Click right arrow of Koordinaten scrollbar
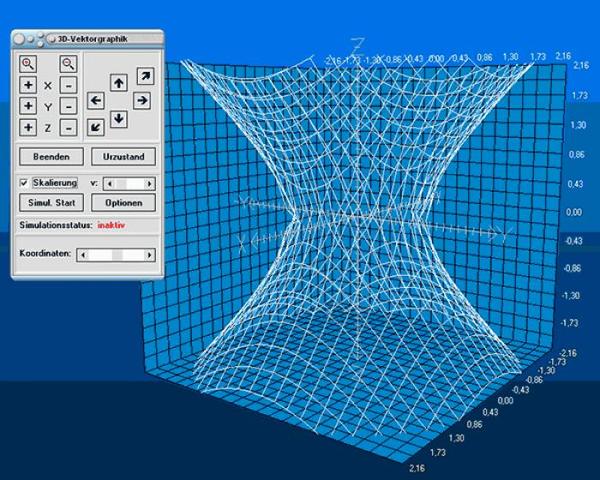The width and height of the screenshot is (600, 480). point(150,255)
